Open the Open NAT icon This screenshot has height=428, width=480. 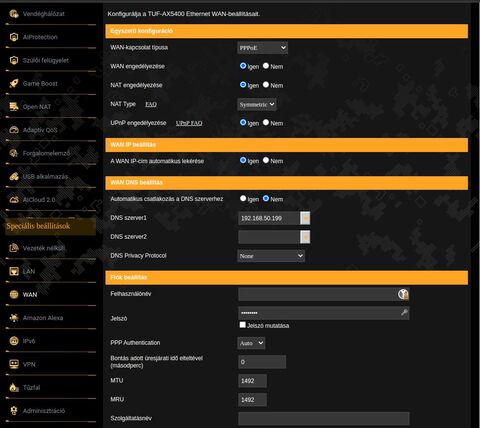(14, 107)
